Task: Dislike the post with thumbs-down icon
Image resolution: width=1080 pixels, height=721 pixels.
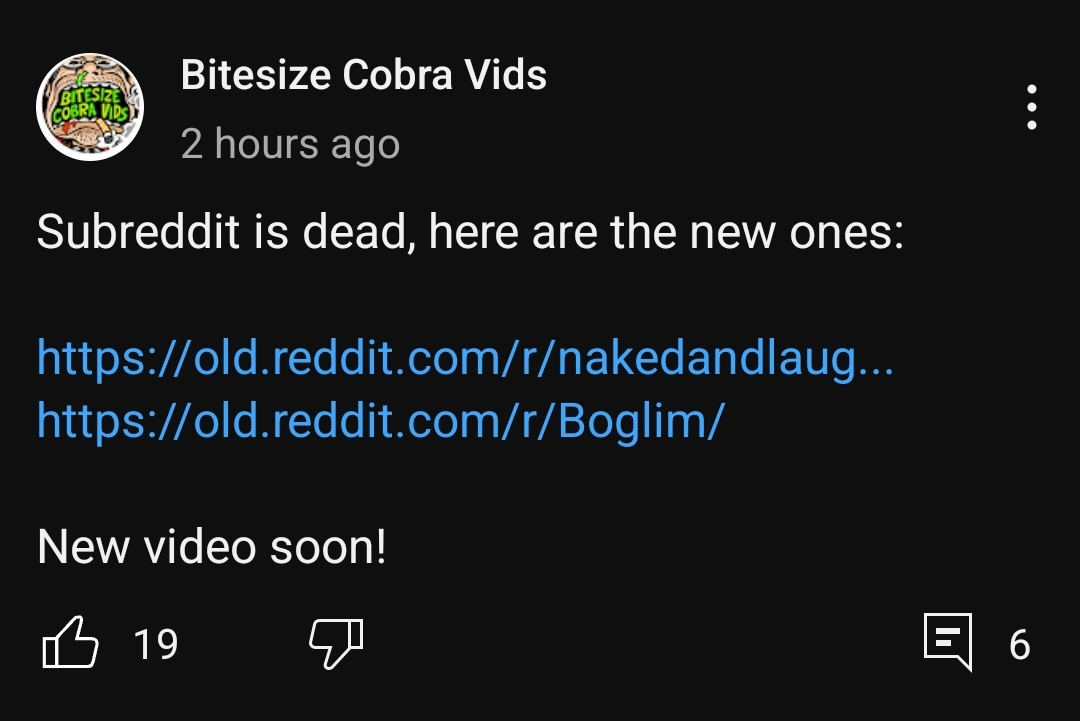Action: click(336, 643)
